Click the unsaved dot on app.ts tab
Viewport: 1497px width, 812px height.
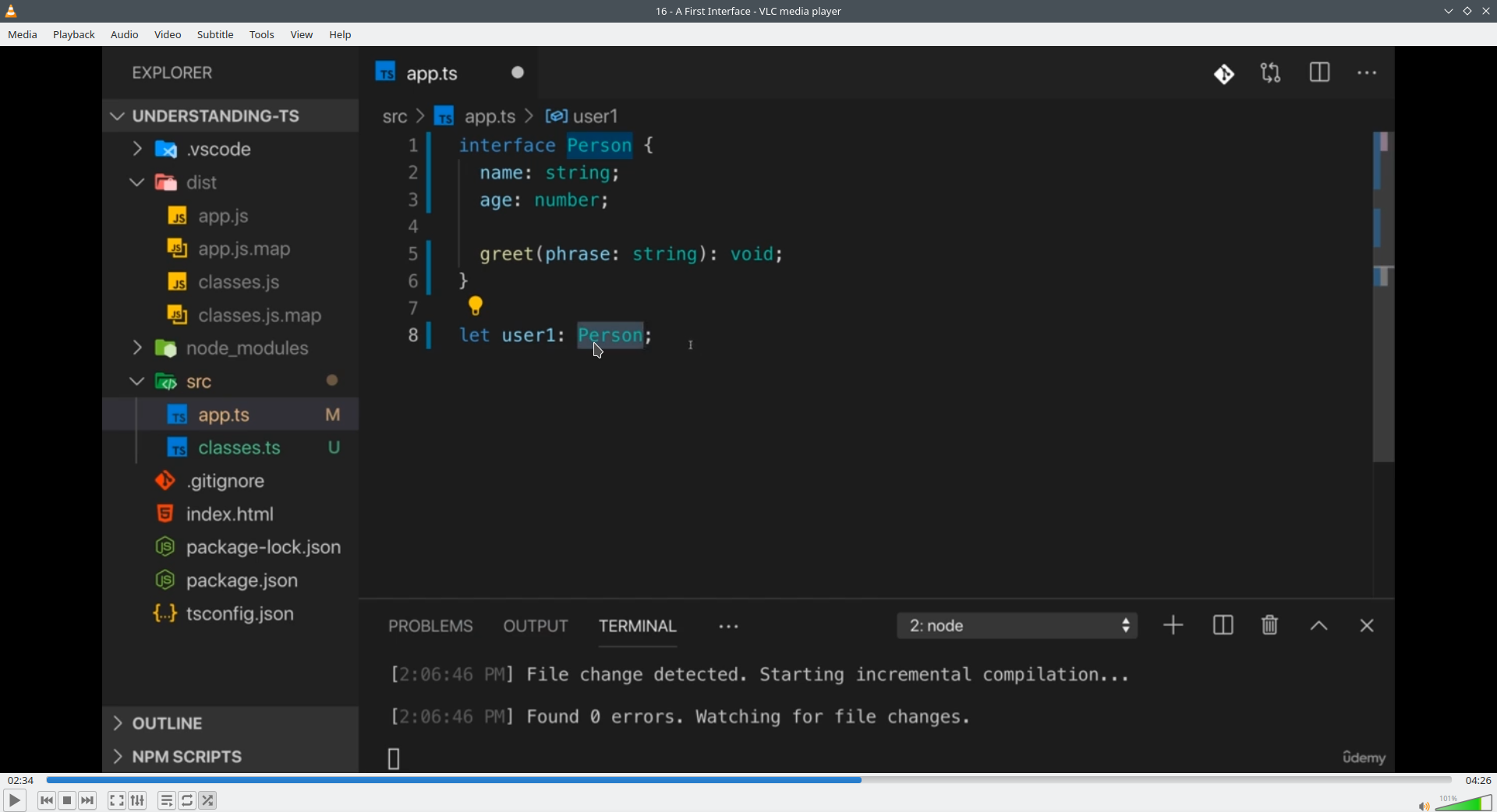point(518,72)
